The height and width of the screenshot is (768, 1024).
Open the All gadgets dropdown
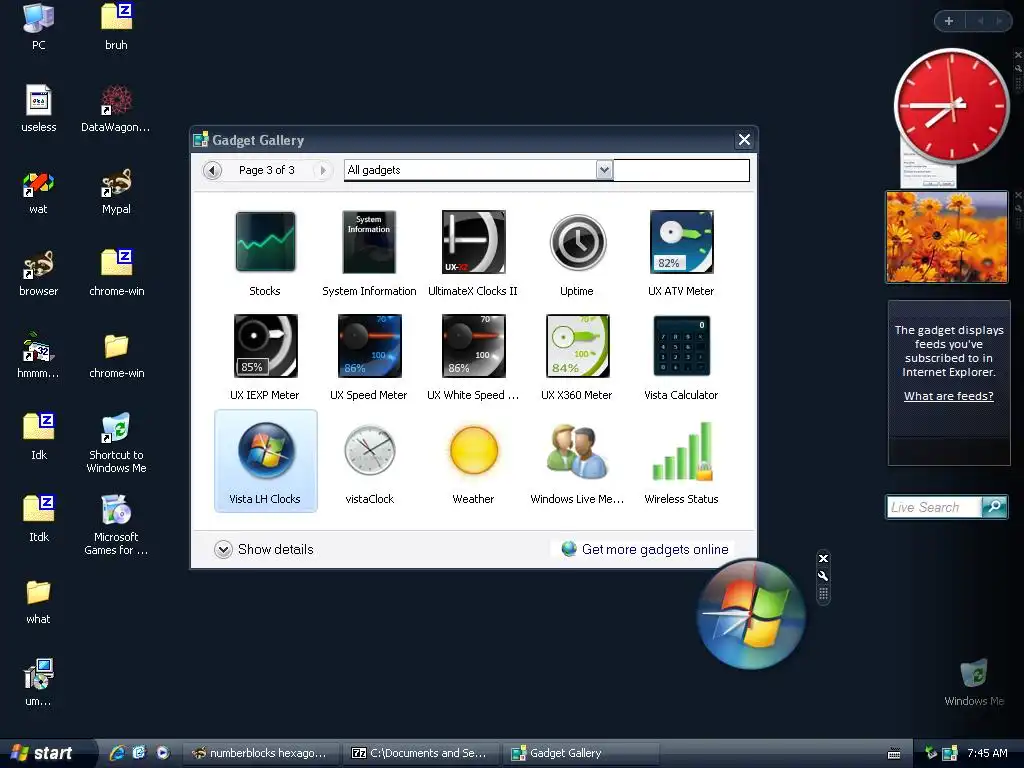coord(604,170)
